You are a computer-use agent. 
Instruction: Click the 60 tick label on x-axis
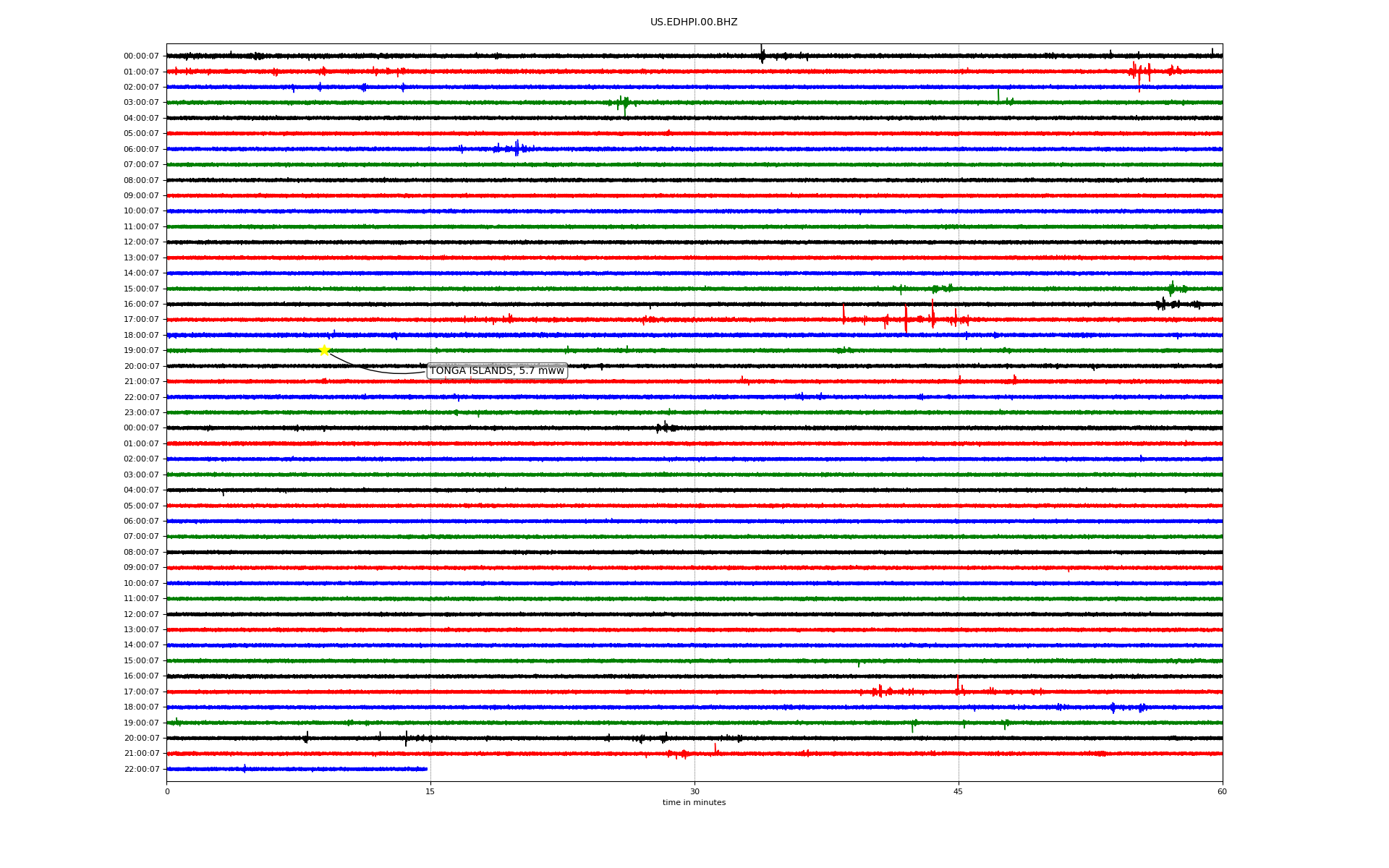pos(1221,791)
